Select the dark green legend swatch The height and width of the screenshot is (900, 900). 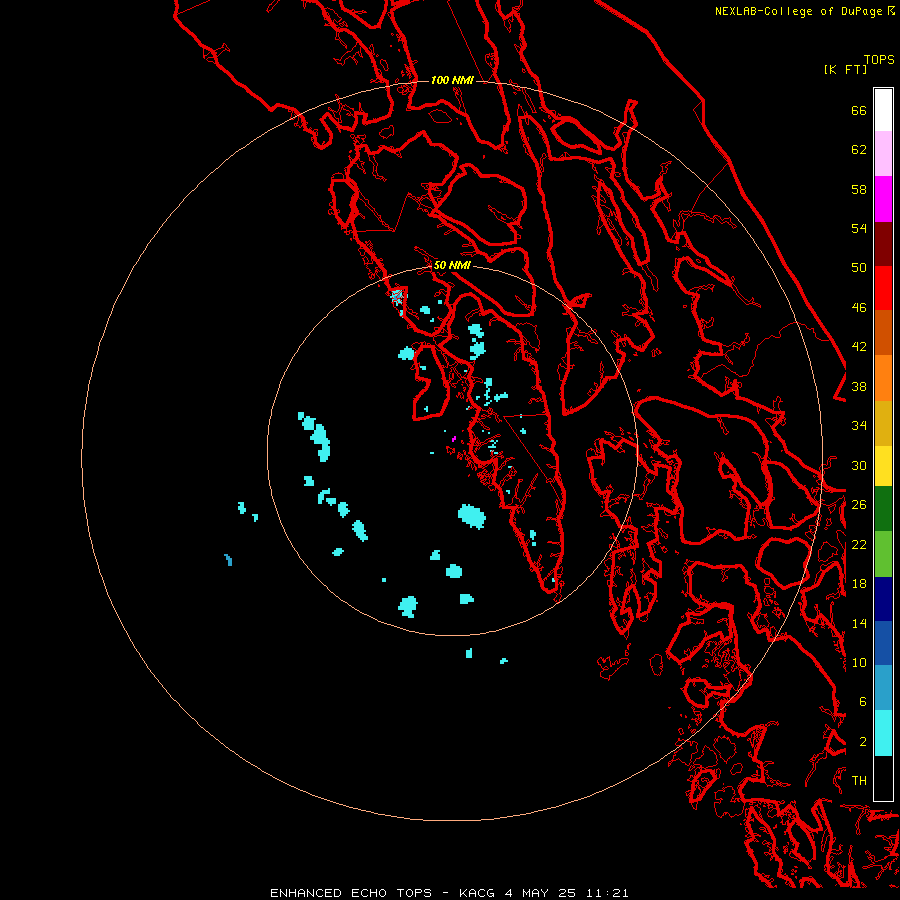coord(883,509)
